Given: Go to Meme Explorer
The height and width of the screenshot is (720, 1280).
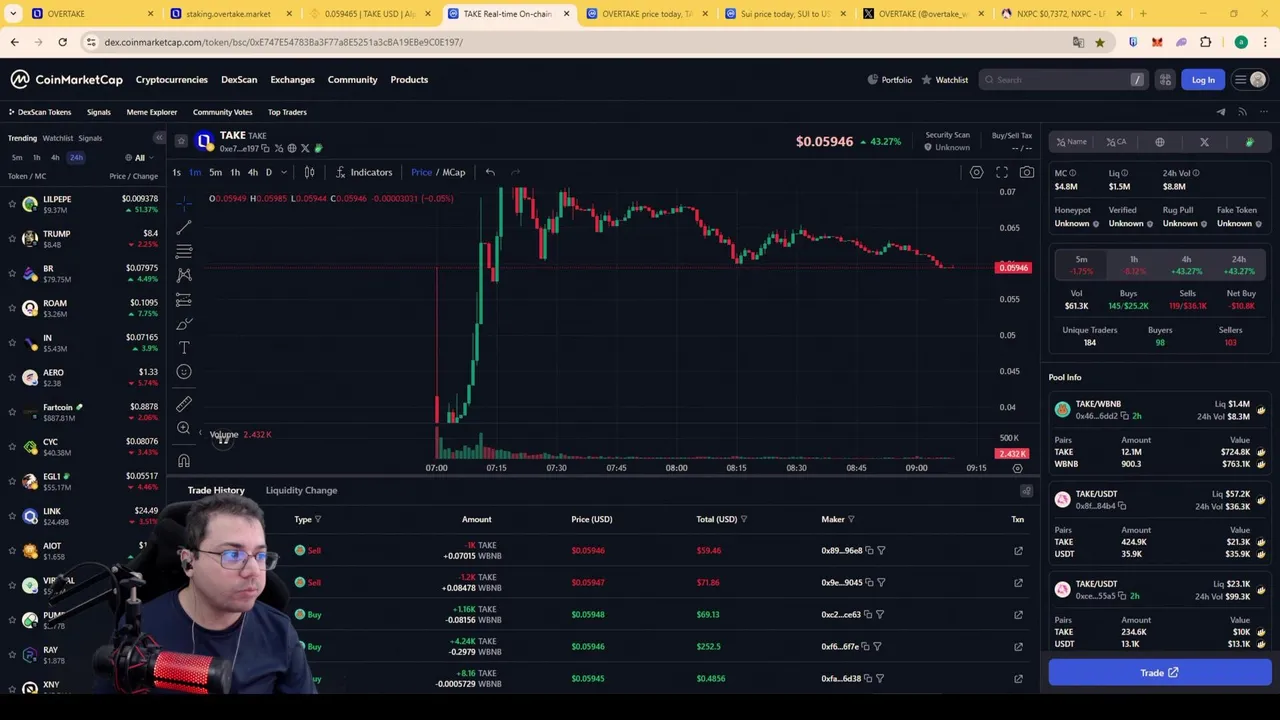Looking at the screenshot, I should [151, 112].
